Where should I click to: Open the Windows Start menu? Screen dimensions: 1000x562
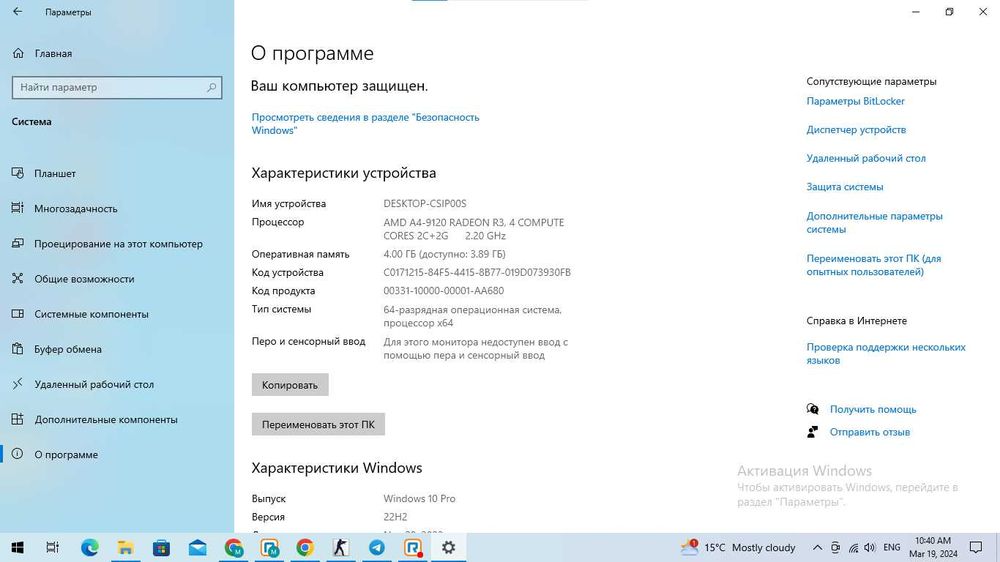[17, 547]
